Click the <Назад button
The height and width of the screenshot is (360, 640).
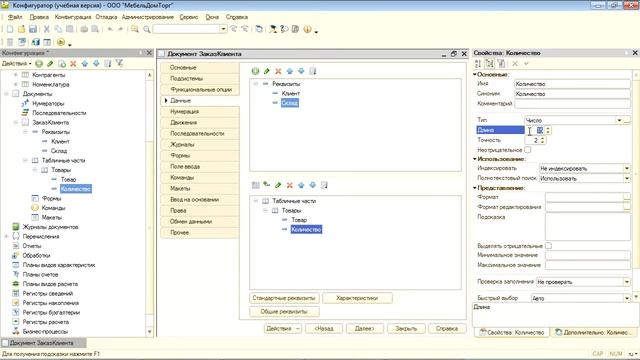pos(324,328)
